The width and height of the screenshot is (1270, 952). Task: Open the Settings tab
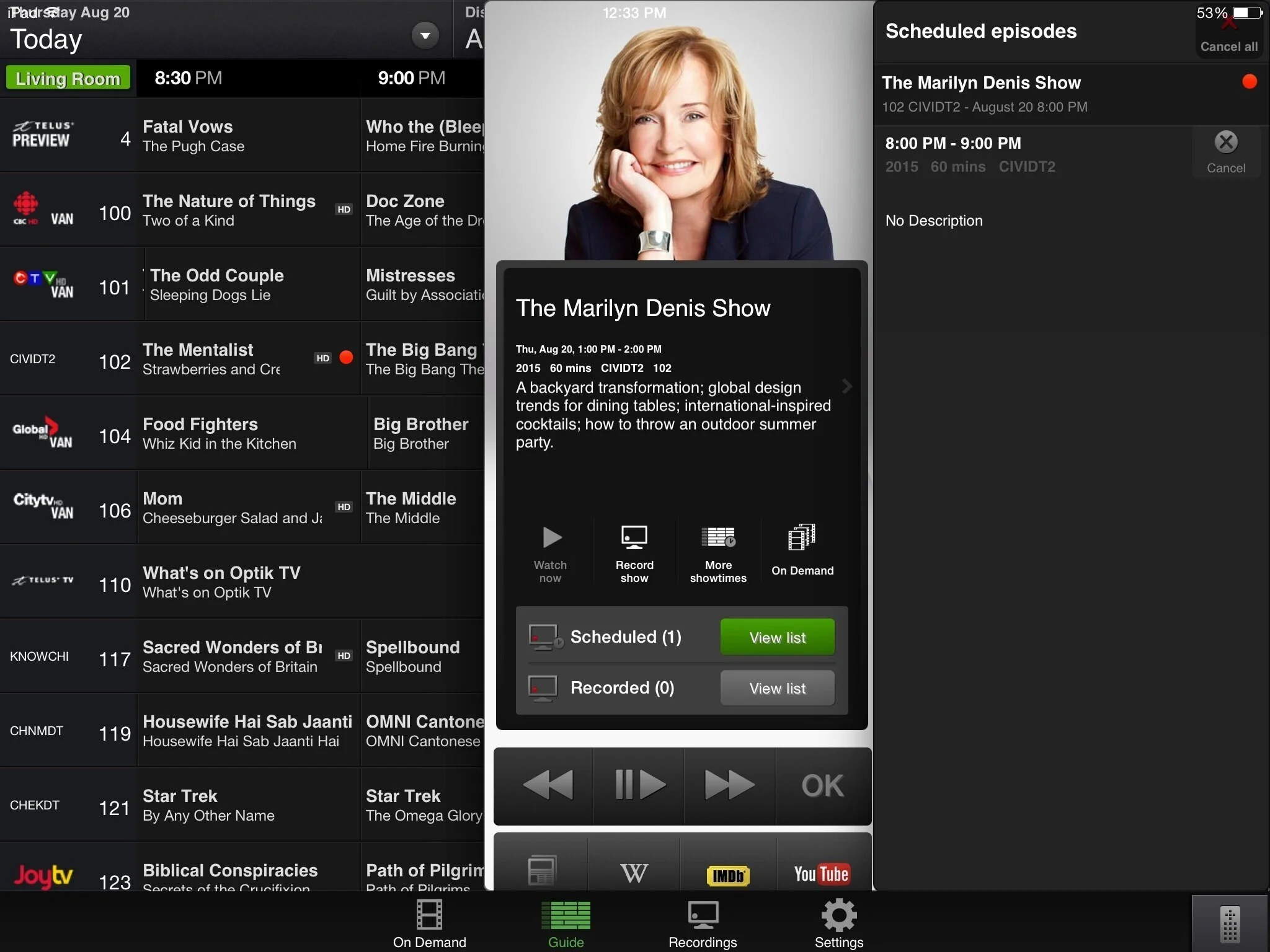(x=838, y=924)
